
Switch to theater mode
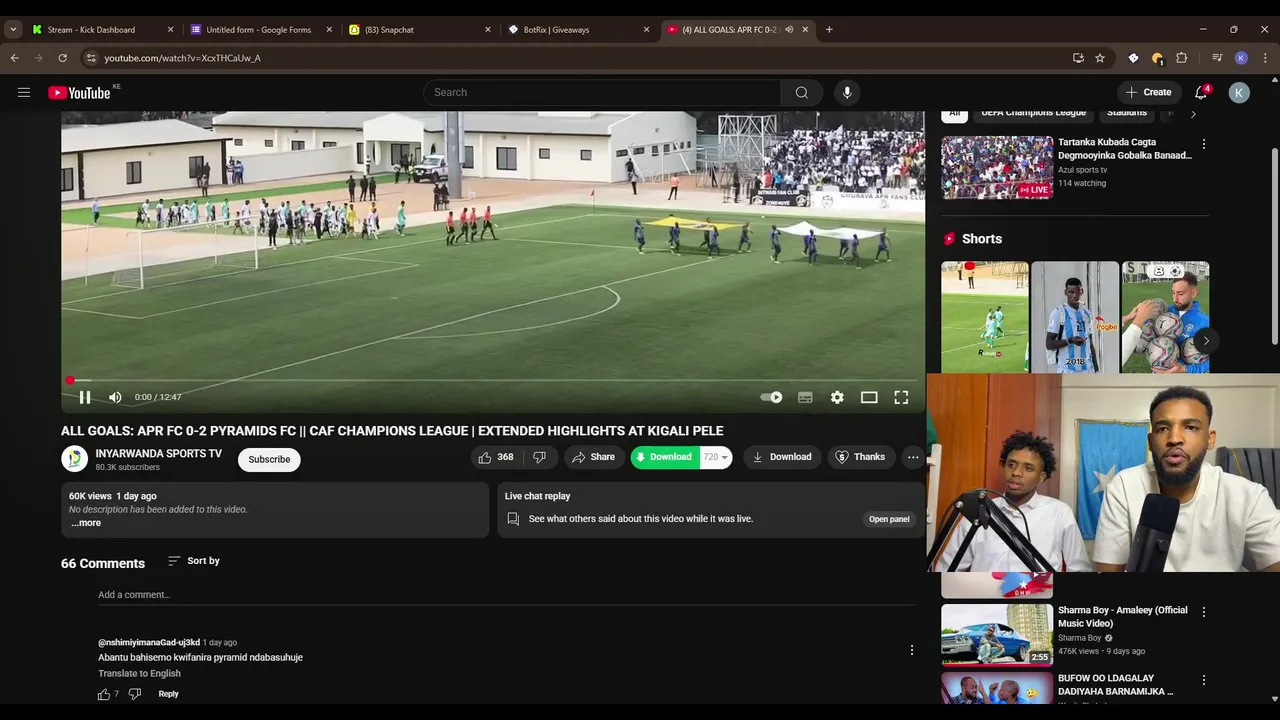[x=869, y=397]
